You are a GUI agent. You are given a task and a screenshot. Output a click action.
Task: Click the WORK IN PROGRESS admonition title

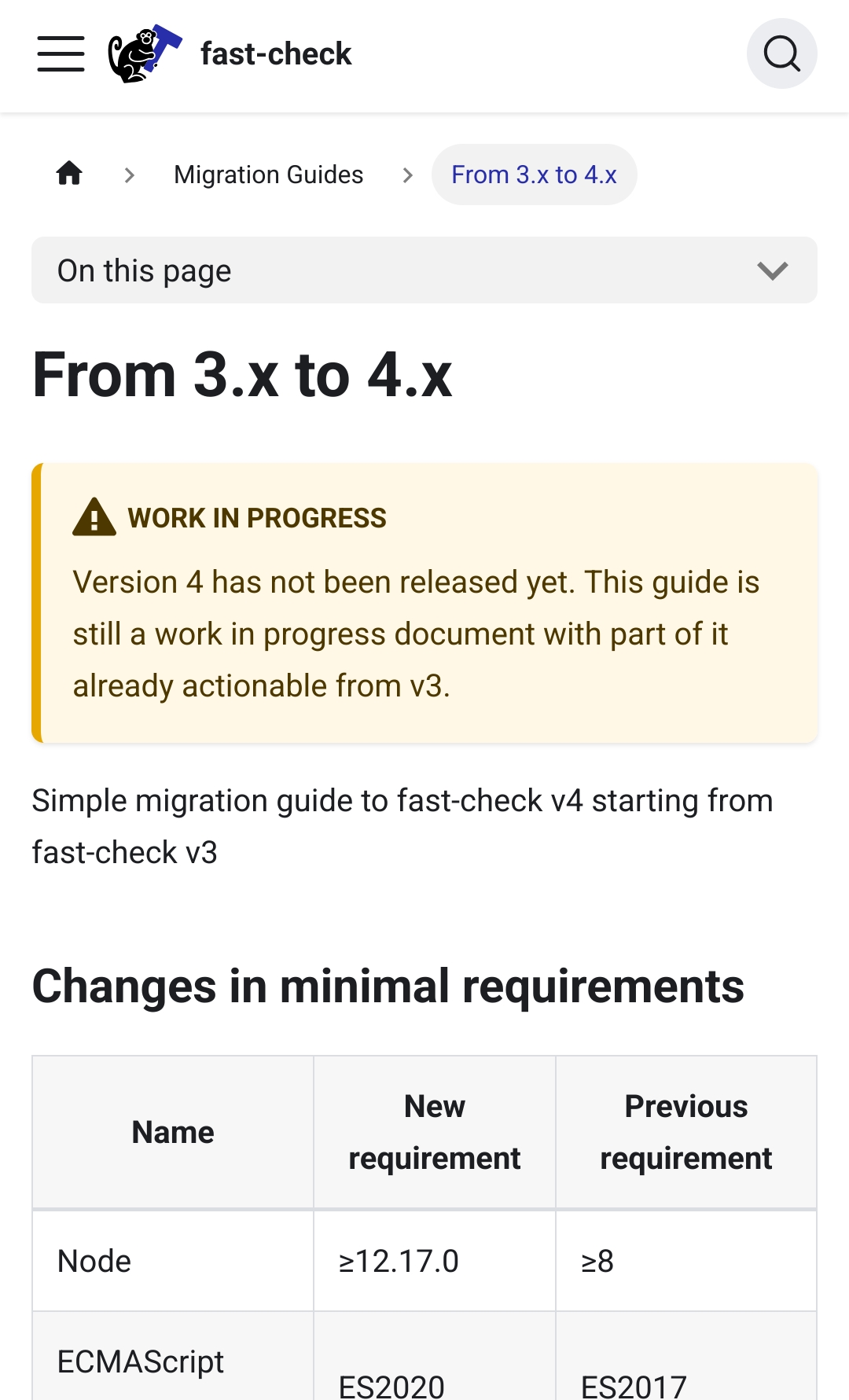point(257,518)
